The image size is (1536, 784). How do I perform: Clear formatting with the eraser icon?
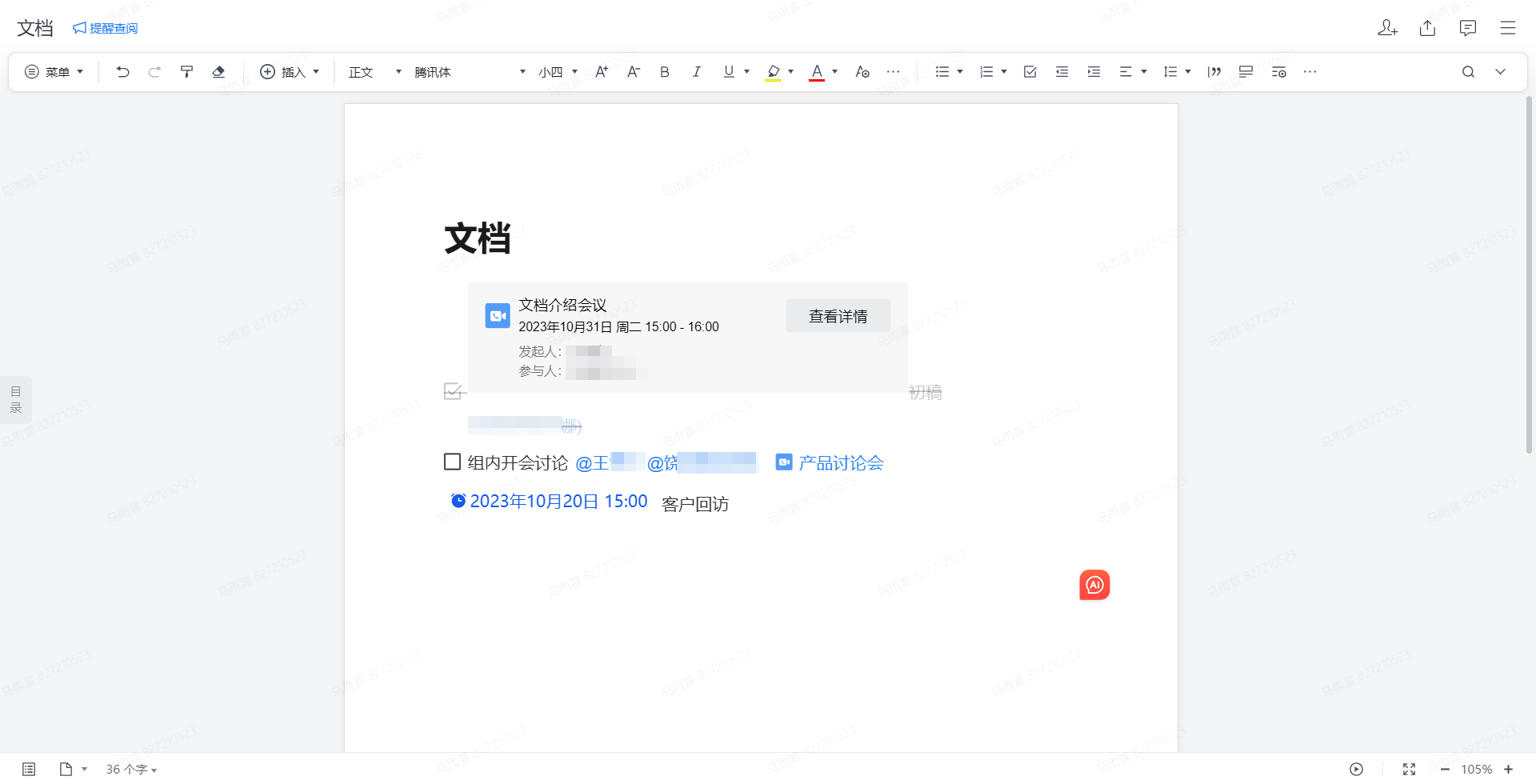click(218, 72)
